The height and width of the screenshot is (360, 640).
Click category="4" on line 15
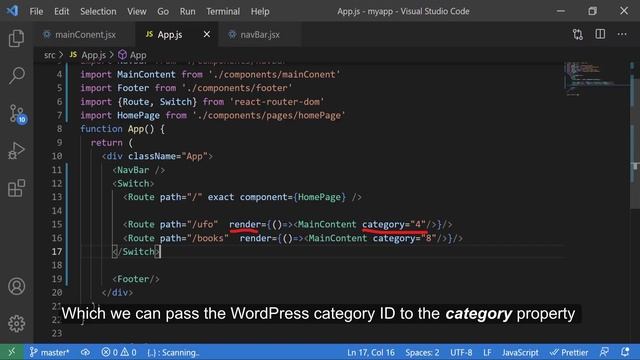click(x=394, y=224)
